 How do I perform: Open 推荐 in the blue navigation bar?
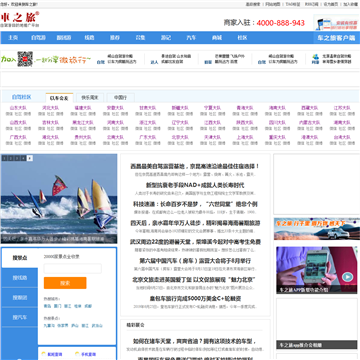point(115,38)
